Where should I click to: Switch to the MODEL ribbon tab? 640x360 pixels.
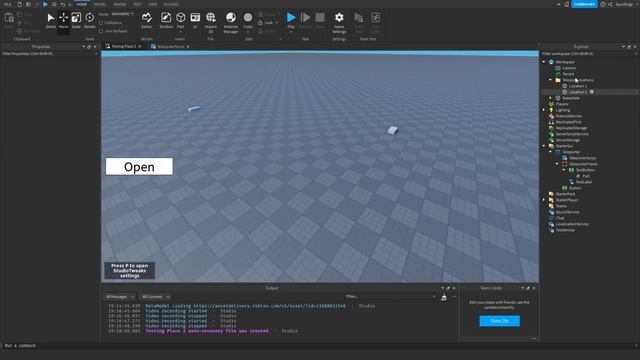pyautogui.click(x=100, y=4)
